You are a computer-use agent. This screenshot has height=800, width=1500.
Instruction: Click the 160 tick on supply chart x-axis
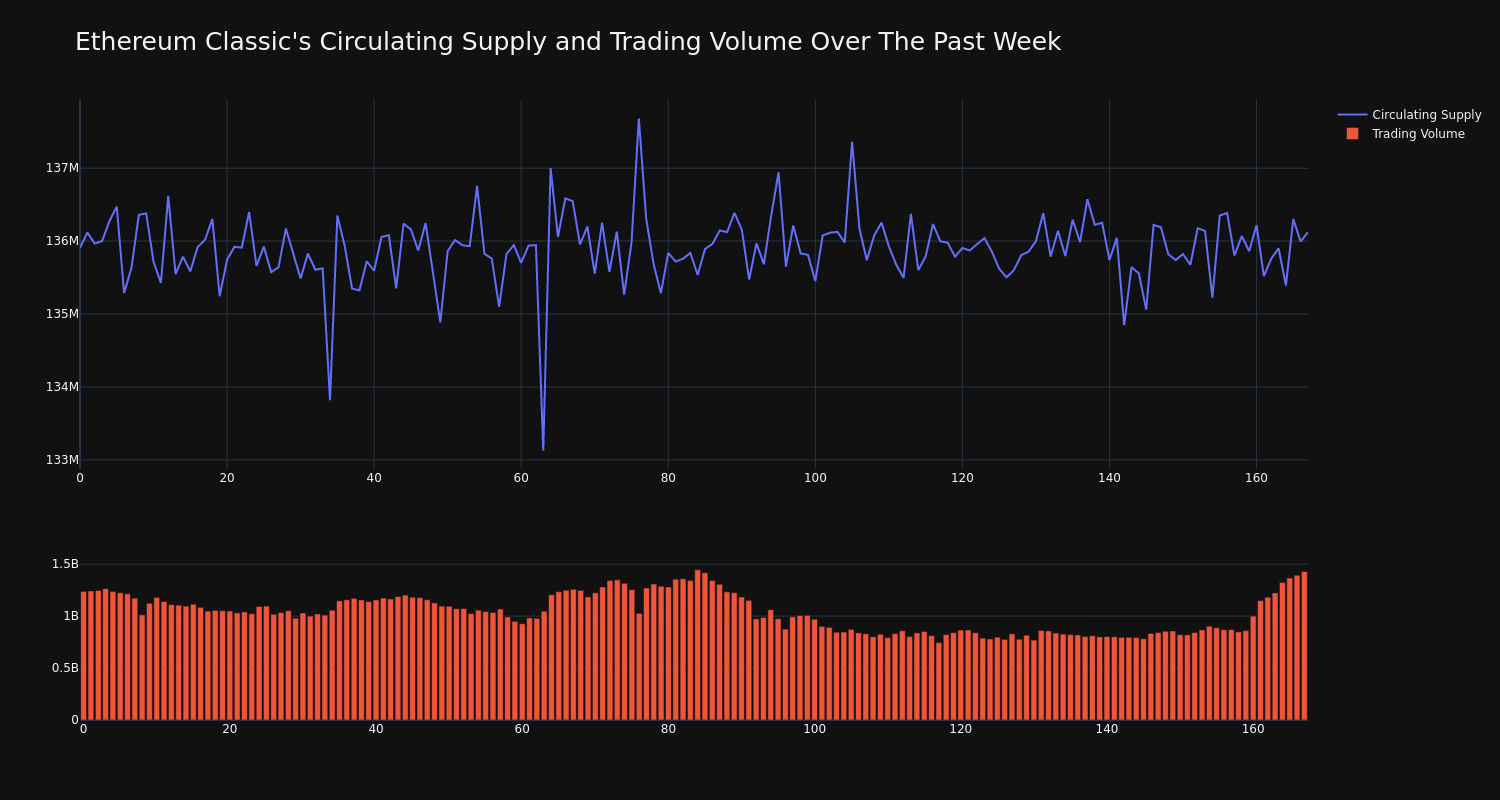coord(1256,478)
